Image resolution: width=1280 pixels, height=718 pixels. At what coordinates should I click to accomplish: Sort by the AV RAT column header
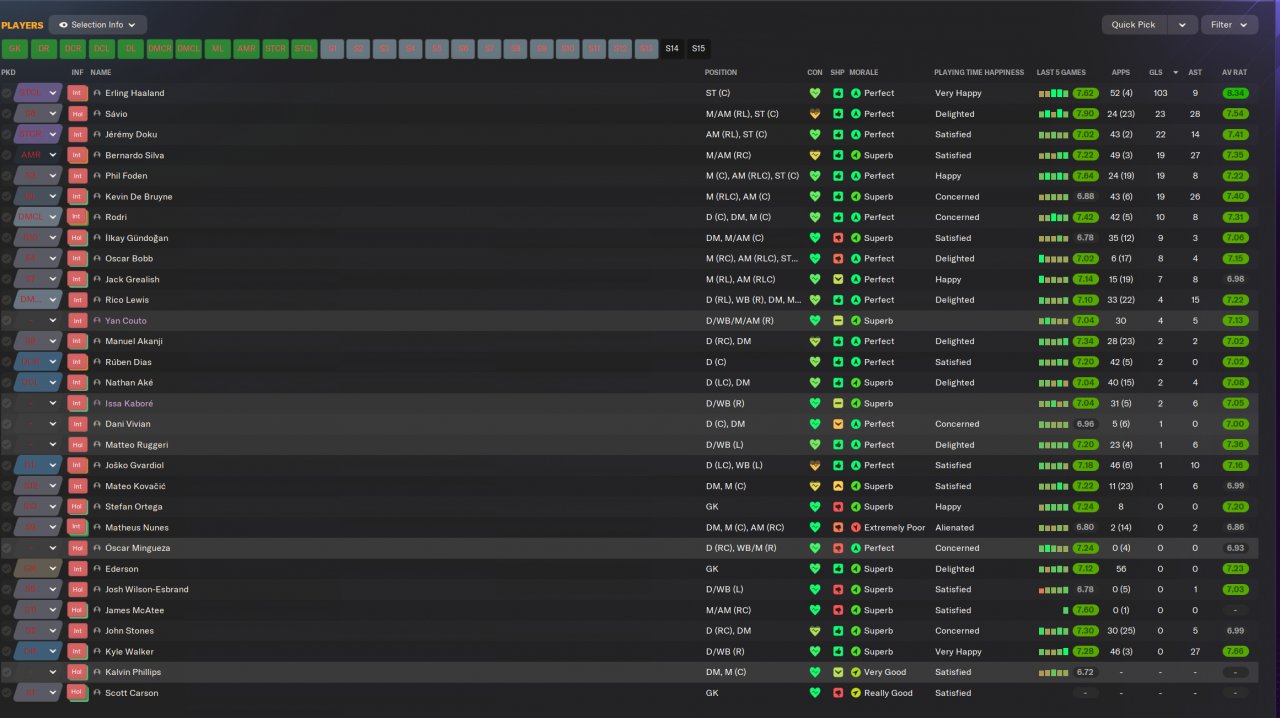click(x=1233, y=72)
